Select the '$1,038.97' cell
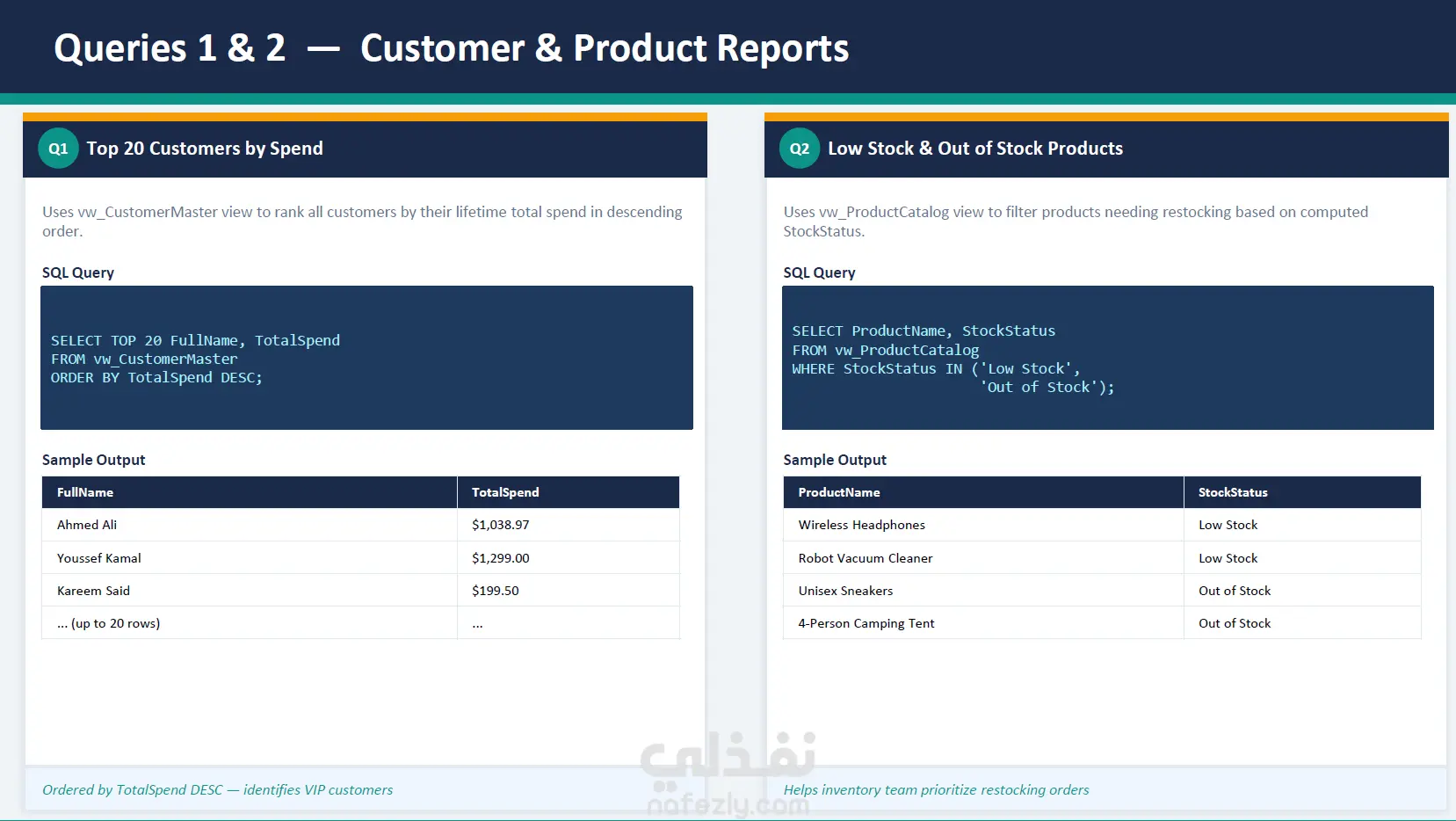Screen dimensions: 1456x821 (x=569, y=525)
